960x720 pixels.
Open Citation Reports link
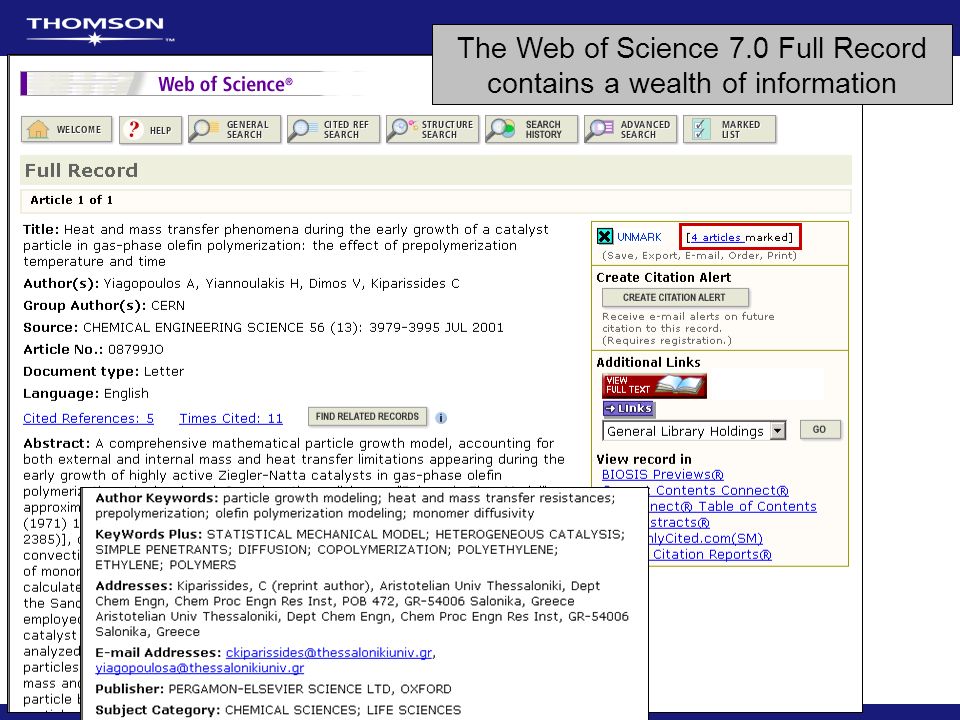click(x=711, y=554)
